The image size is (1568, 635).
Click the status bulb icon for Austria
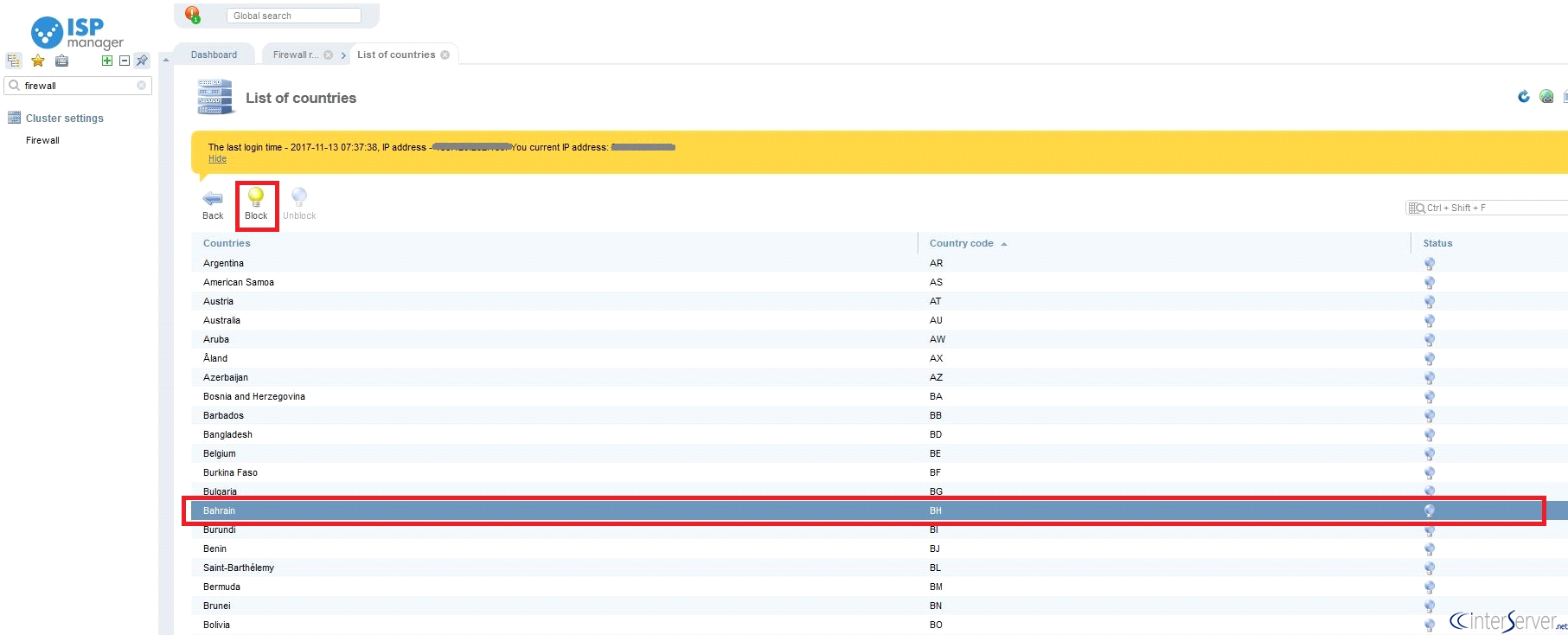coord(1430,302)
